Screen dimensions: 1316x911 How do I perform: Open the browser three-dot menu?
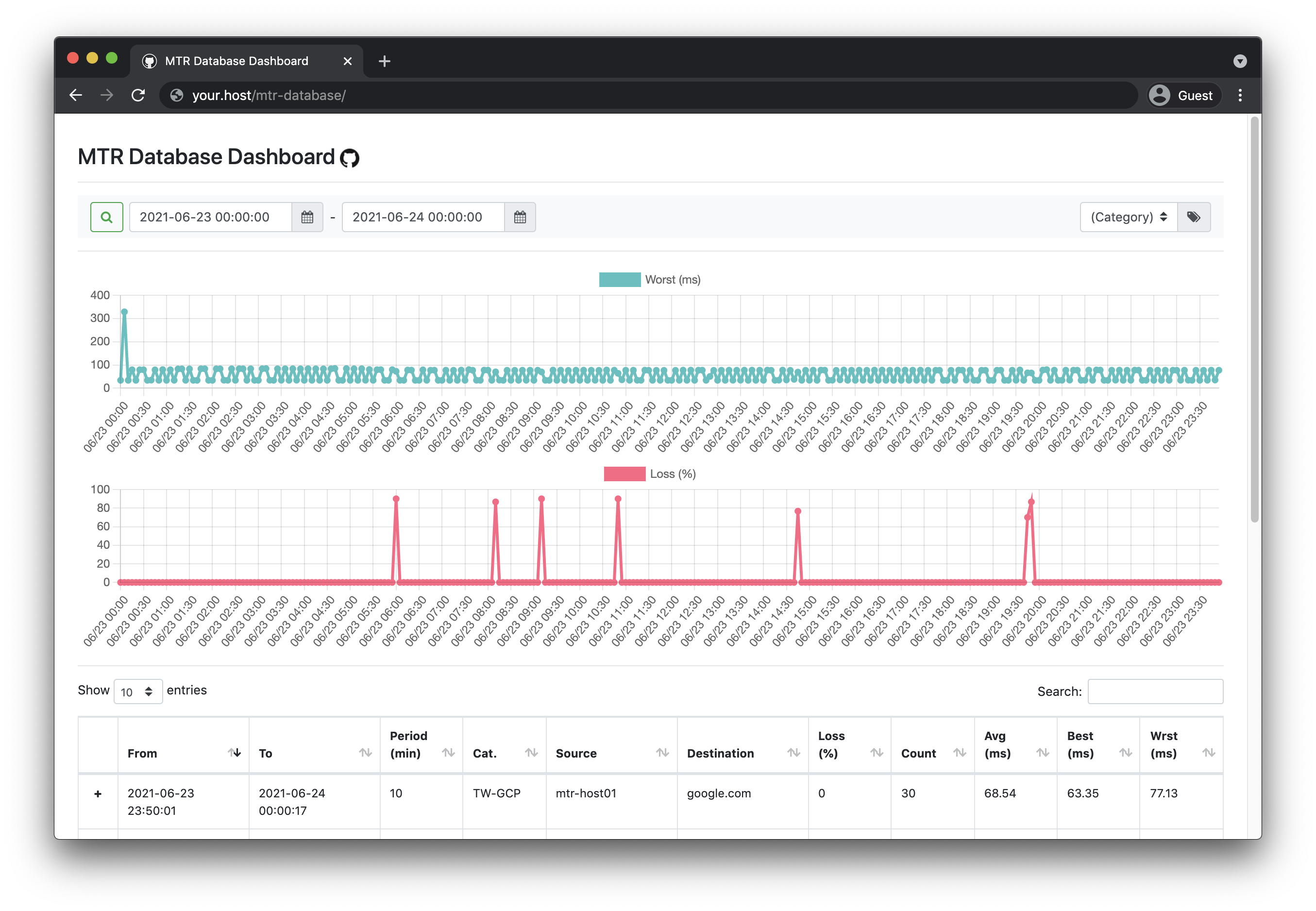(1240, 95)
